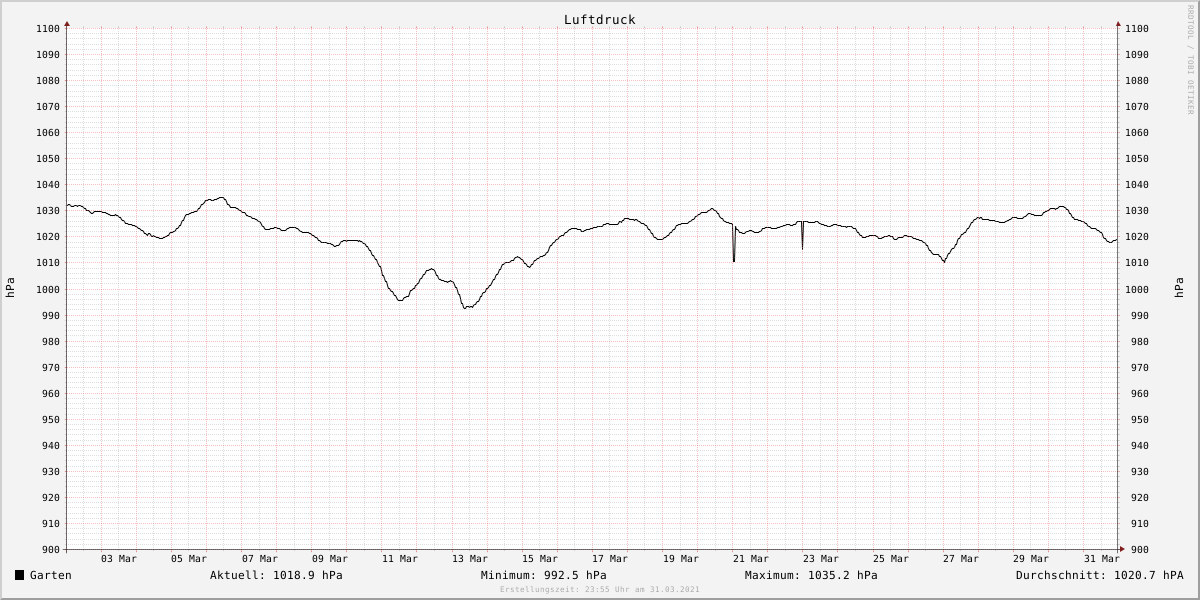The width and height of the screenshot is (1200, 600).
Task: Click the red arrow at the x-axis end
Action: click(1122, 549)
